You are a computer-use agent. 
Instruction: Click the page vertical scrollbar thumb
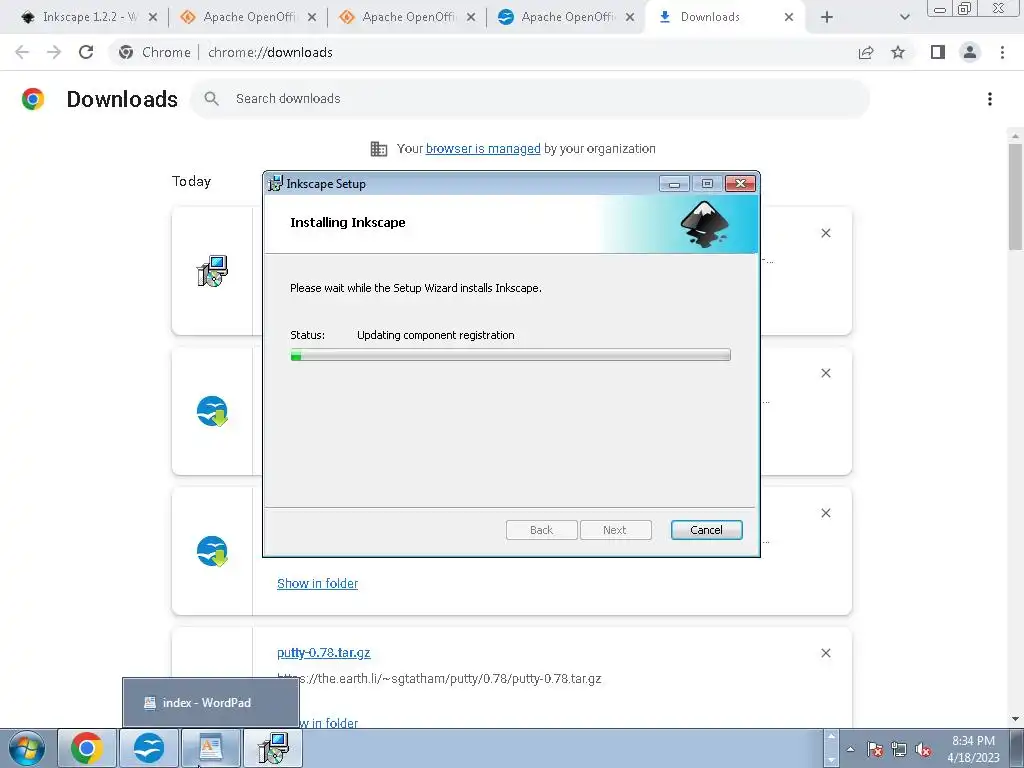(1015, 196)
